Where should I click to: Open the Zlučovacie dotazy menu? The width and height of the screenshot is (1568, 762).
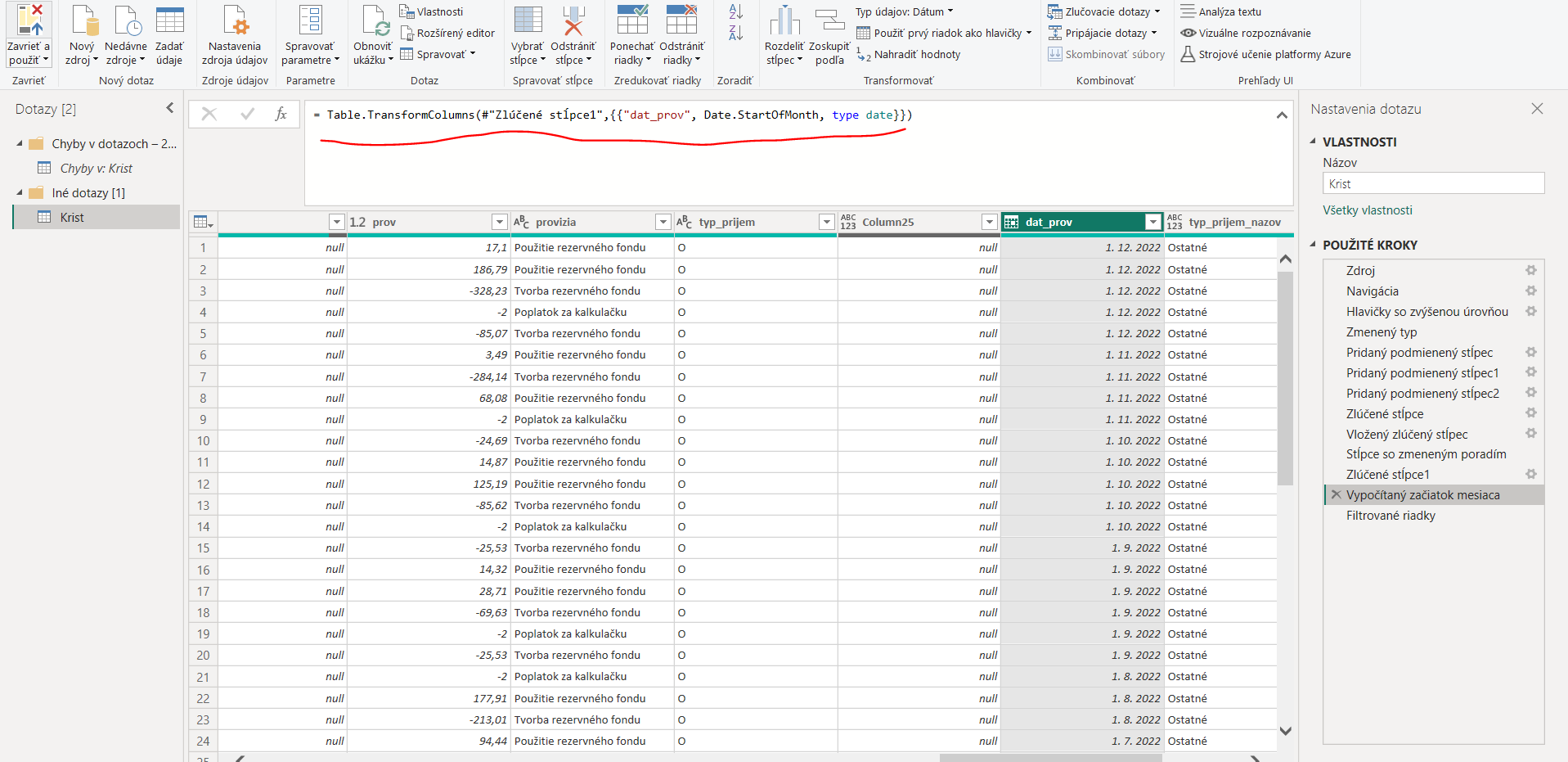(1103, 11)
